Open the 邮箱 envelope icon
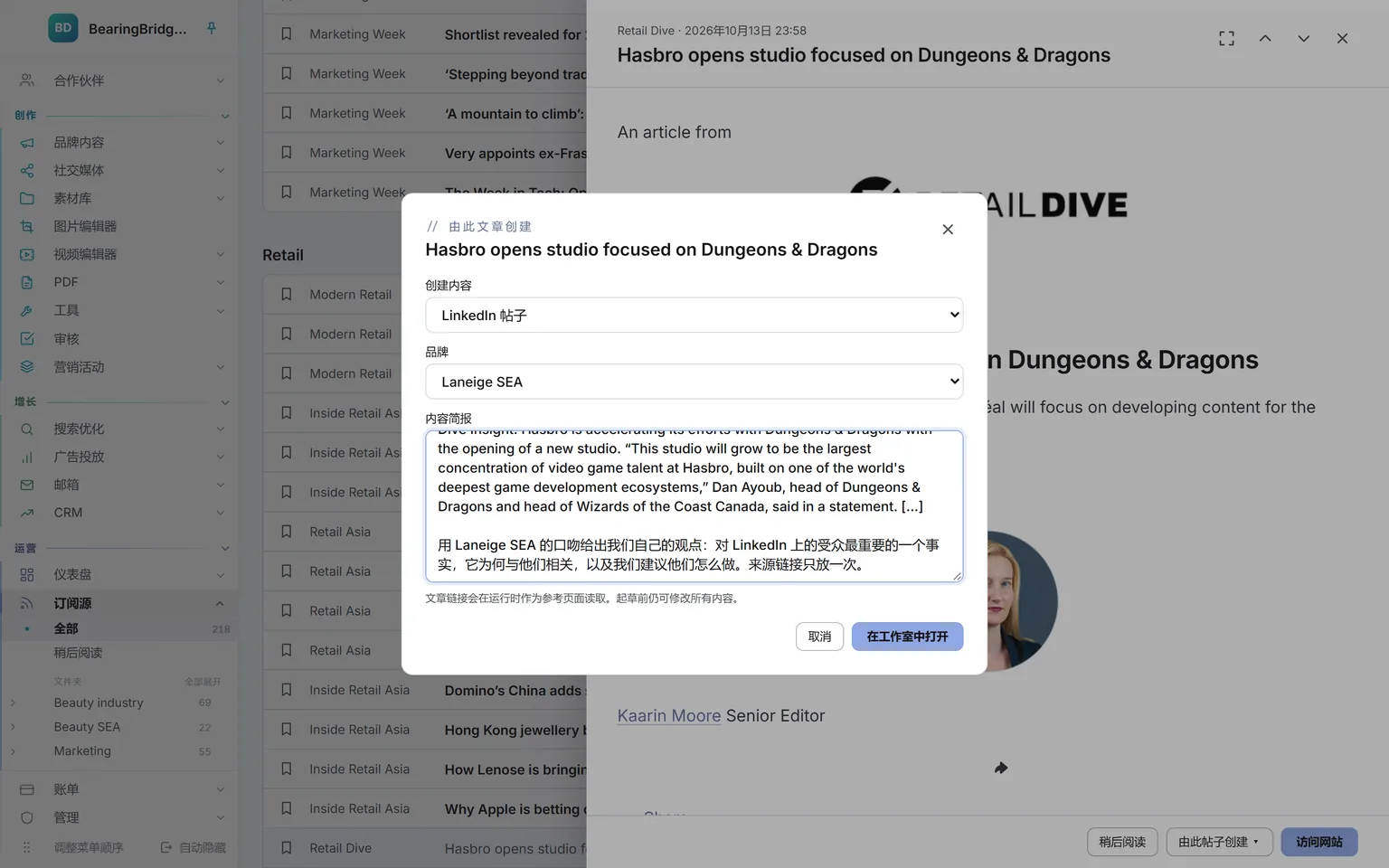The image size is (1389, 868). [27, 486]
